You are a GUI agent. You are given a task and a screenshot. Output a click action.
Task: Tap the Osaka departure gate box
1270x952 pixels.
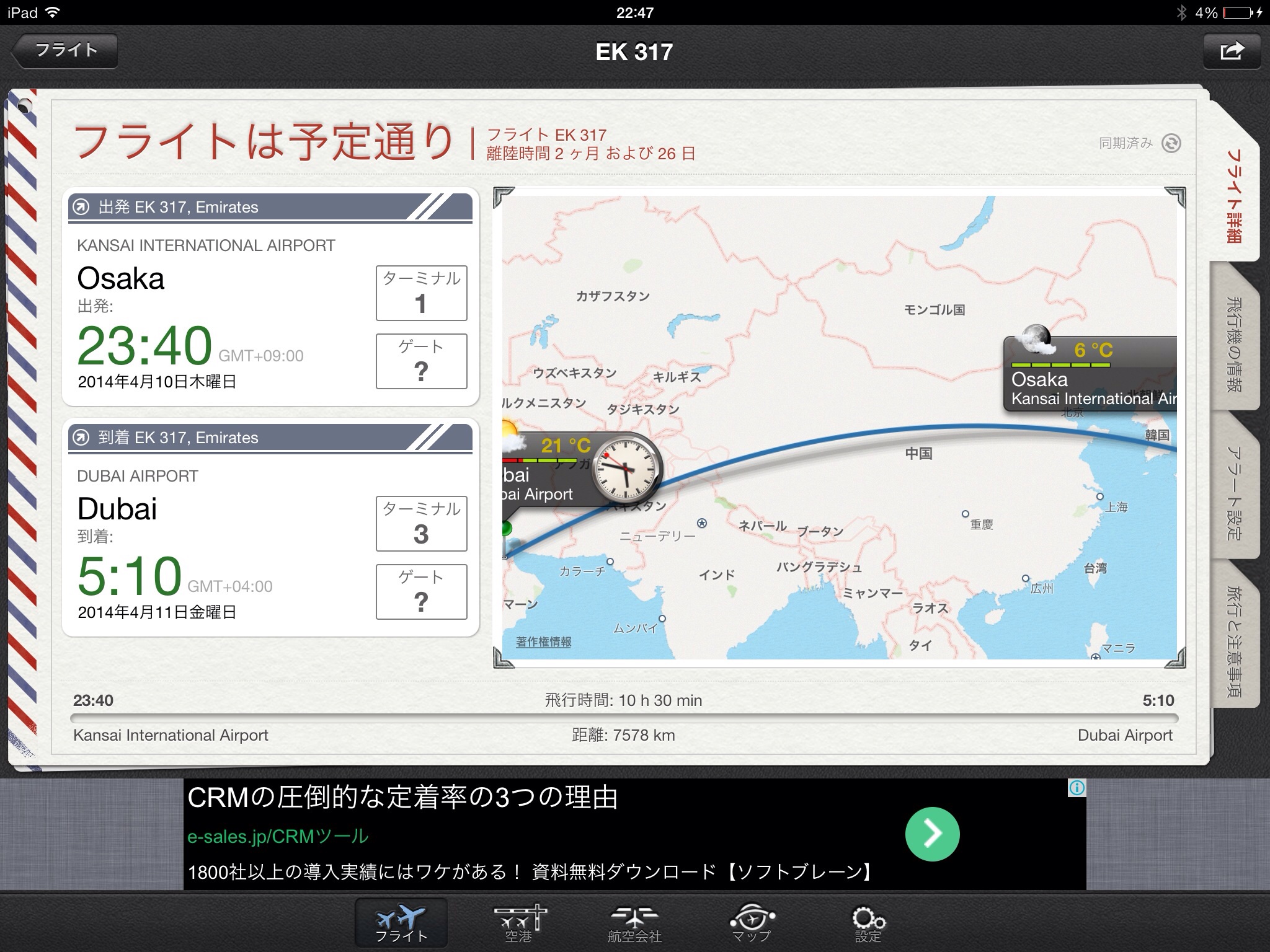click(x=421, y=361)
